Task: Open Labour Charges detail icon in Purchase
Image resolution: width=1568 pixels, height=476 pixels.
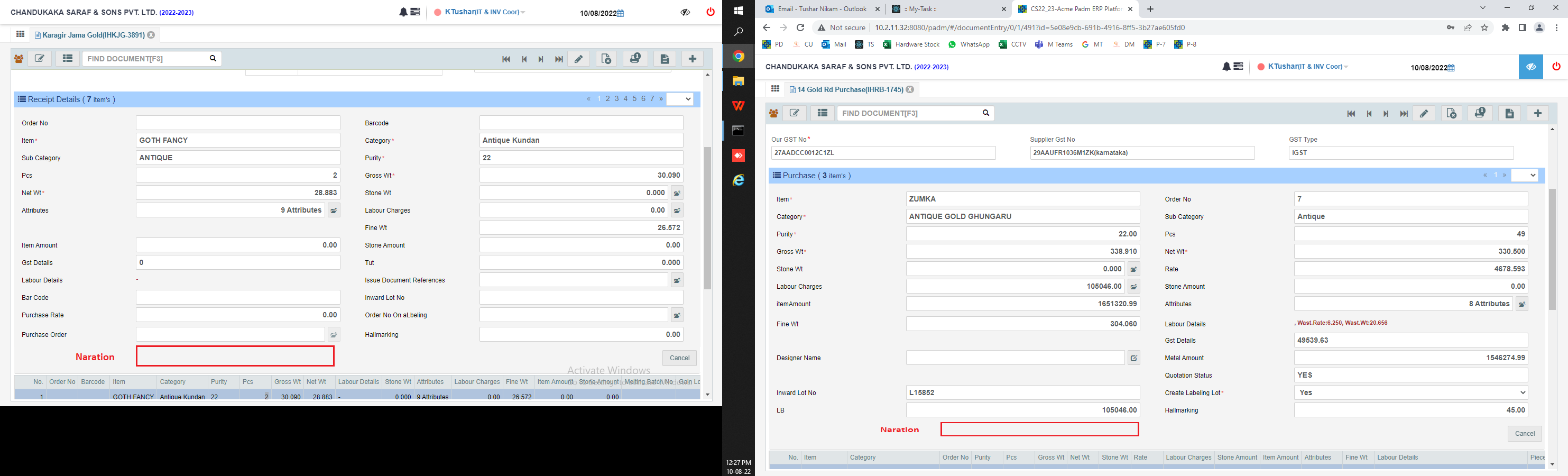Action: coord(1133,287)
